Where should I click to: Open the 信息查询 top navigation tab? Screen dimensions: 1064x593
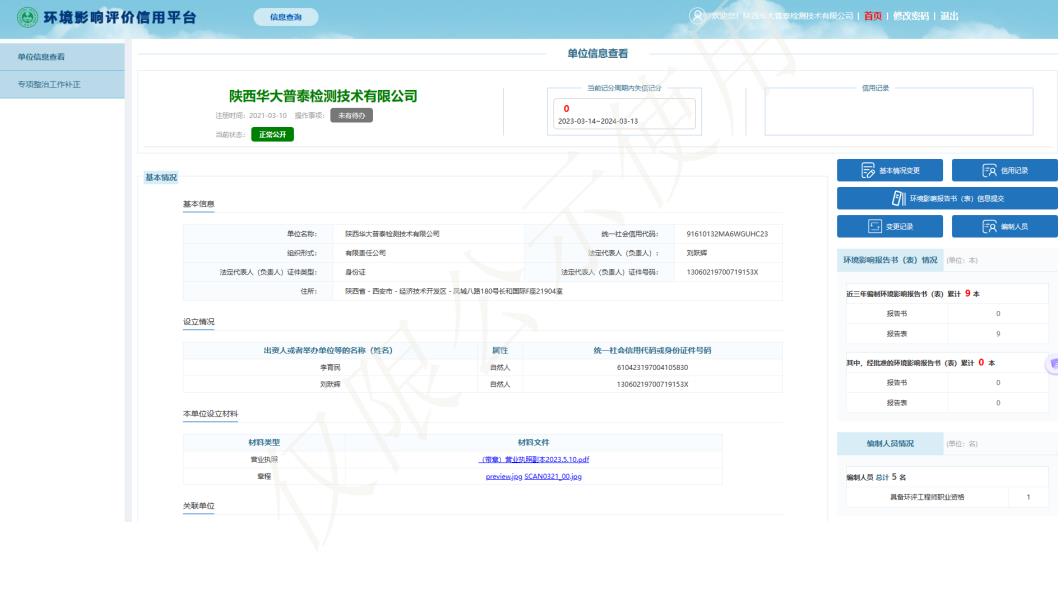point(286,17)
